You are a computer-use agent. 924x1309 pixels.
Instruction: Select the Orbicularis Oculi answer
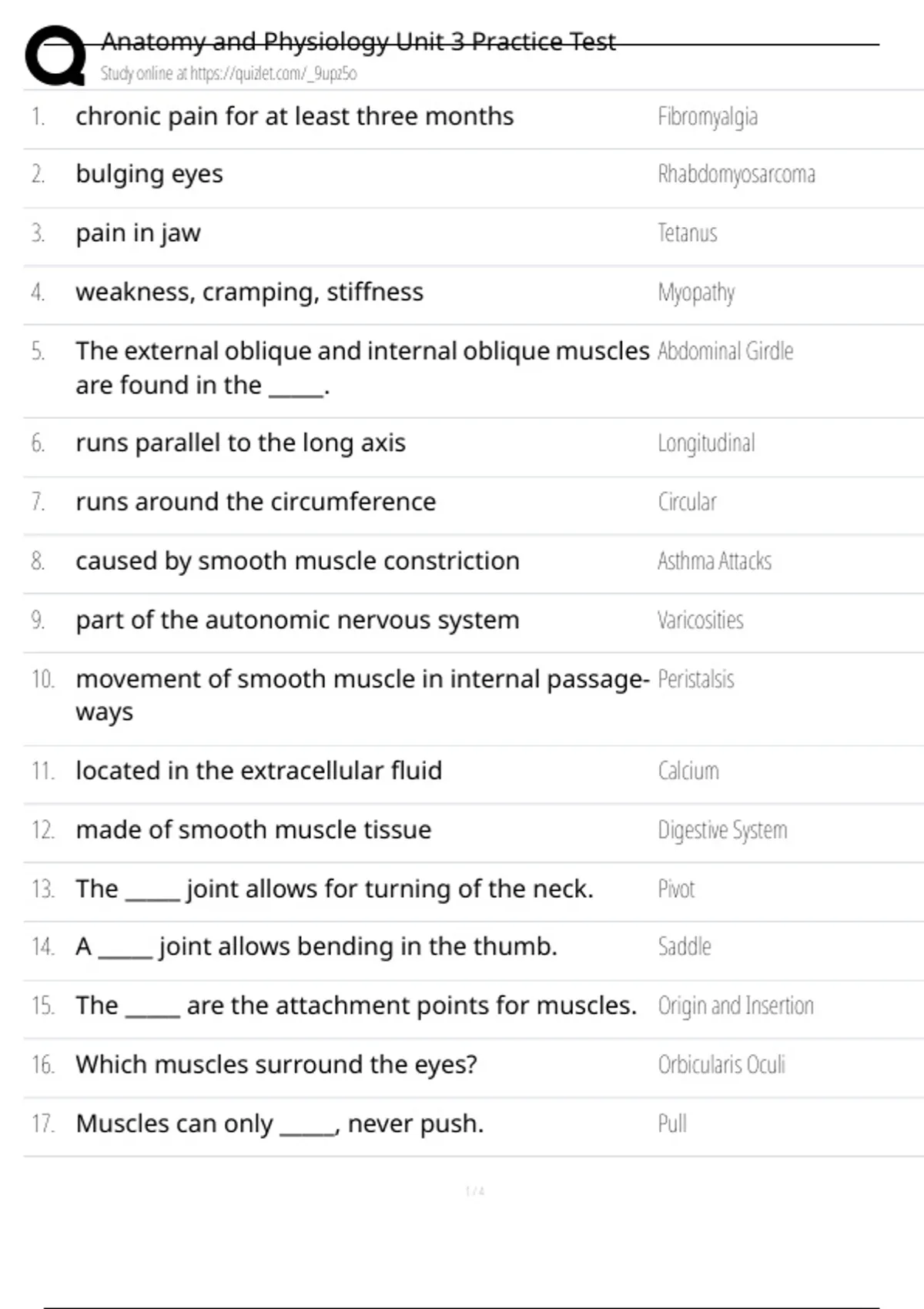click(721, 1065)
